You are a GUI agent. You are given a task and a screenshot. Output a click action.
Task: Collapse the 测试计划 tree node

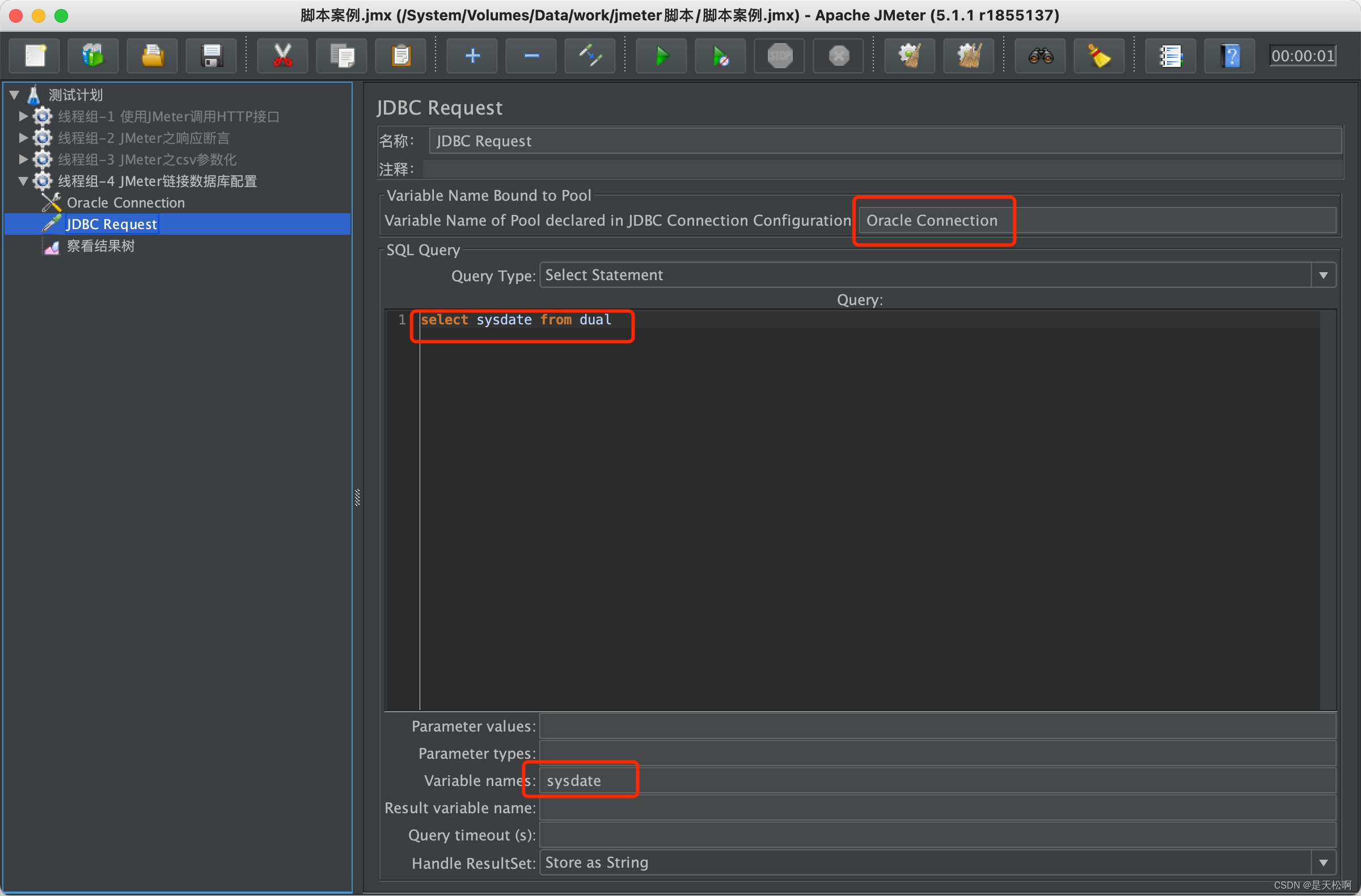click(x=15, y=94)
